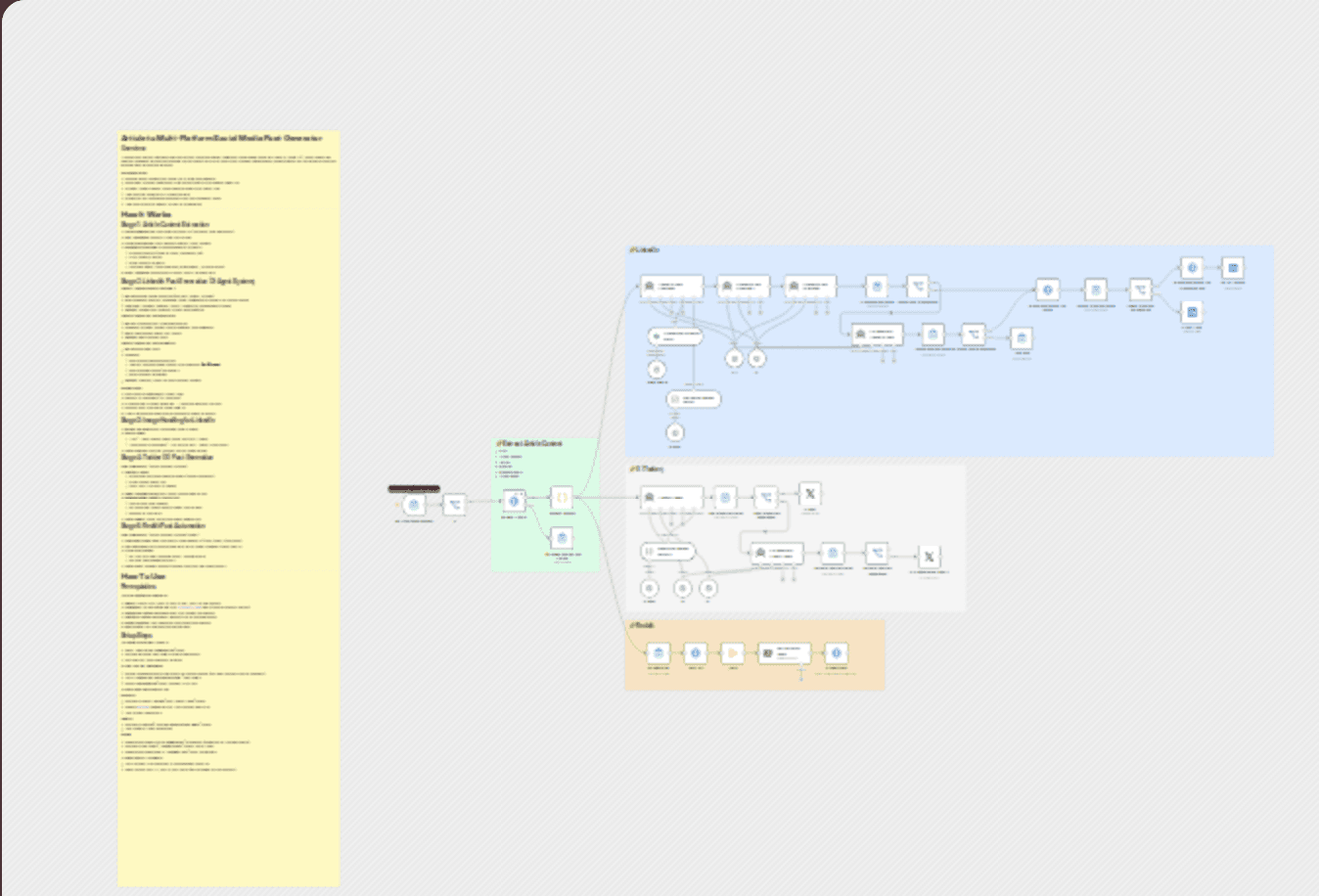Open second AI Agent node in LinkedIn section
The height and width of the screenshot is (896, 1319).
coord(744,287)
